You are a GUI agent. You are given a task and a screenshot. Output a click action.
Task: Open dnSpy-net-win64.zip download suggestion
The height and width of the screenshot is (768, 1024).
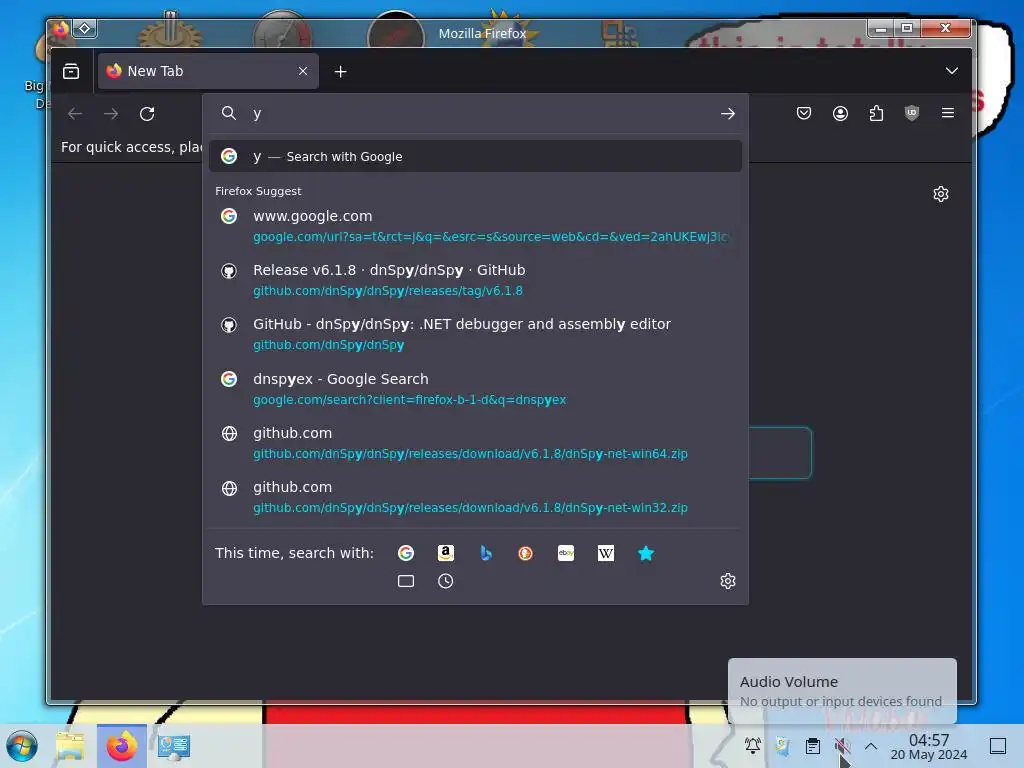tap(475, 443)
